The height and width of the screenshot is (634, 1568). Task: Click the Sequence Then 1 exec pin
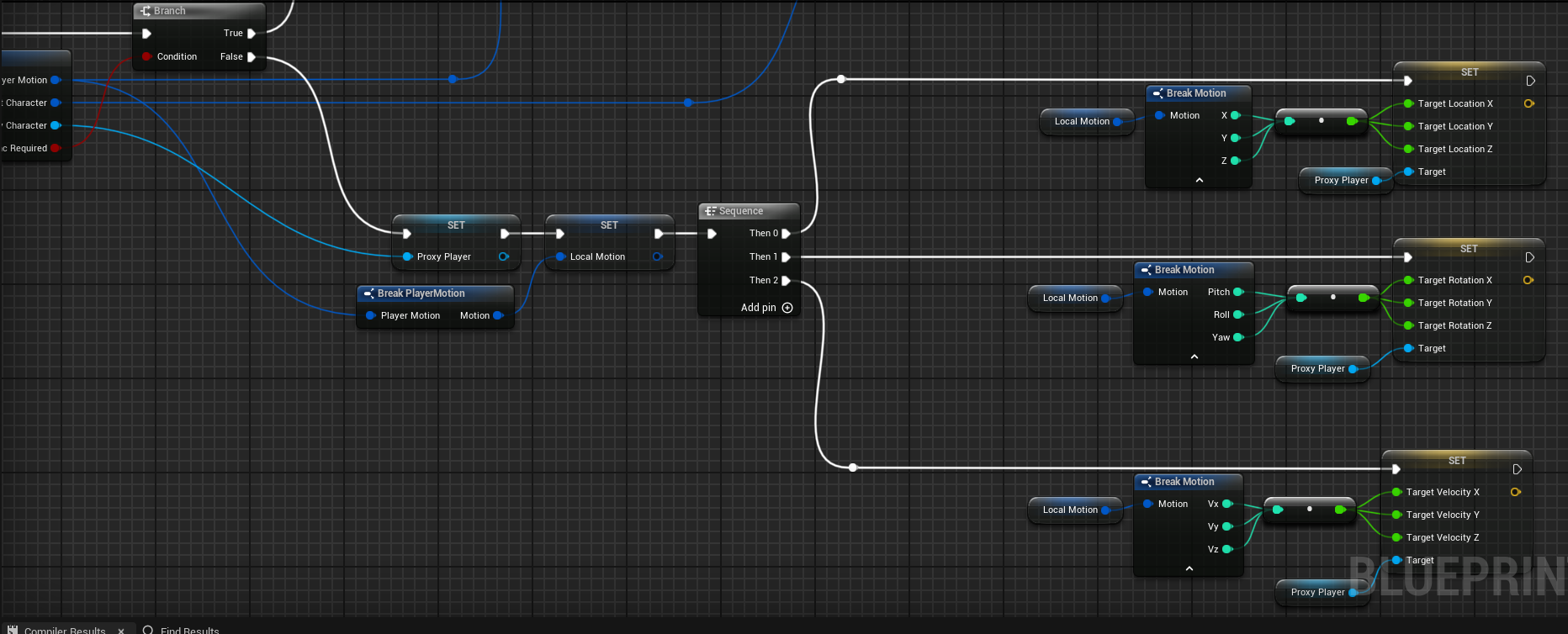[x=786, y=257]
